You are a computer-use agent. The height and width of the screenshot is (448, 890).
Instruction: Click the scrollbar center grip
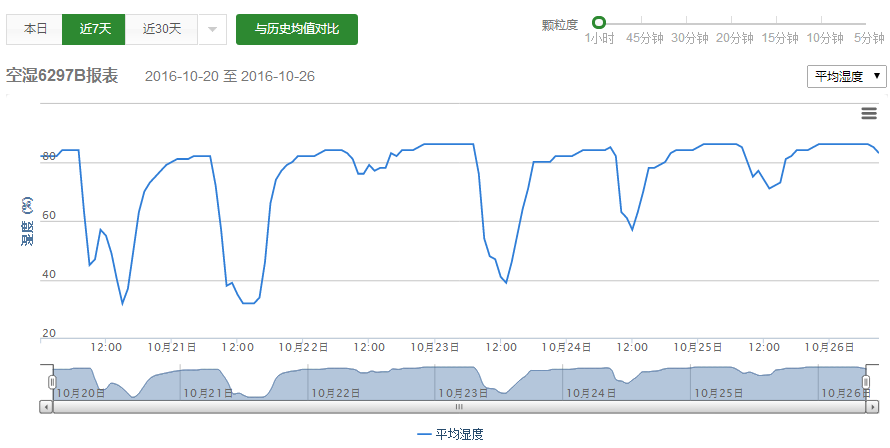pos(459,407)
